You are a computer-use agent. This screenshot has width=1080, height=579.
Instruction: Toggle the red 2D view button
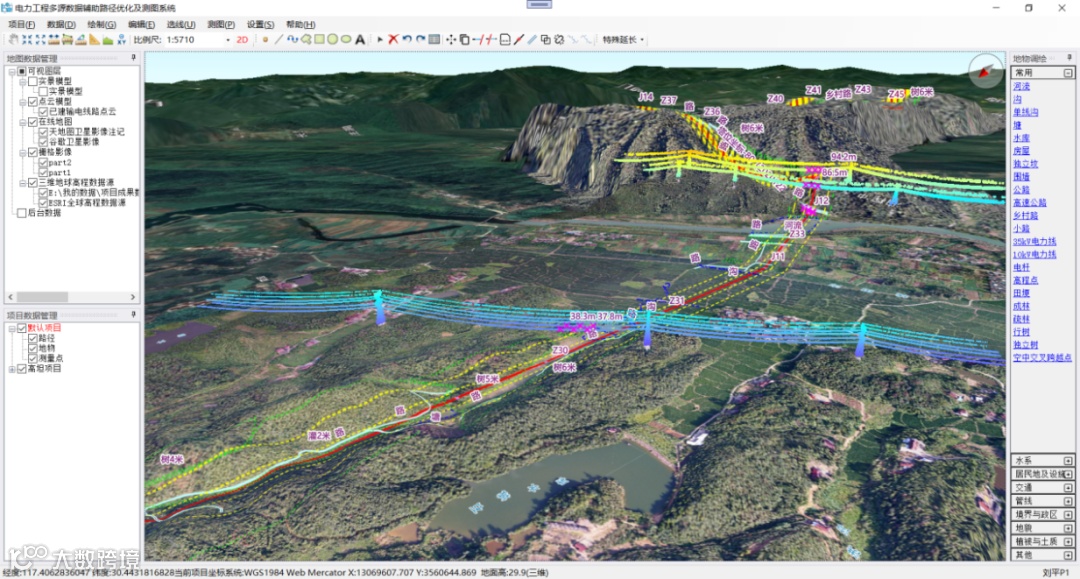[x=242, y=40]
